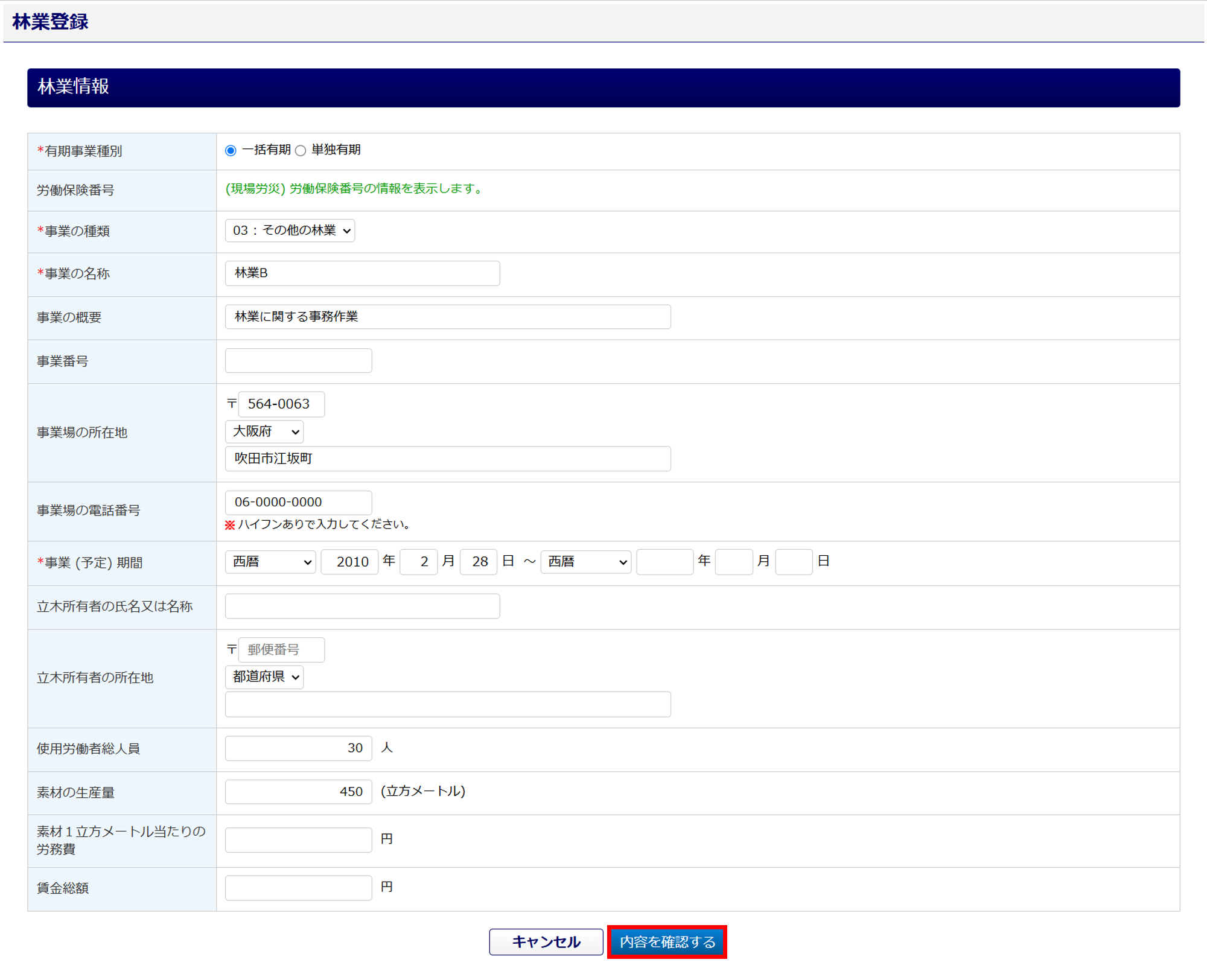Click the empty 事業番号 field
Viewport: 1207px width, 980px height.
298,361
